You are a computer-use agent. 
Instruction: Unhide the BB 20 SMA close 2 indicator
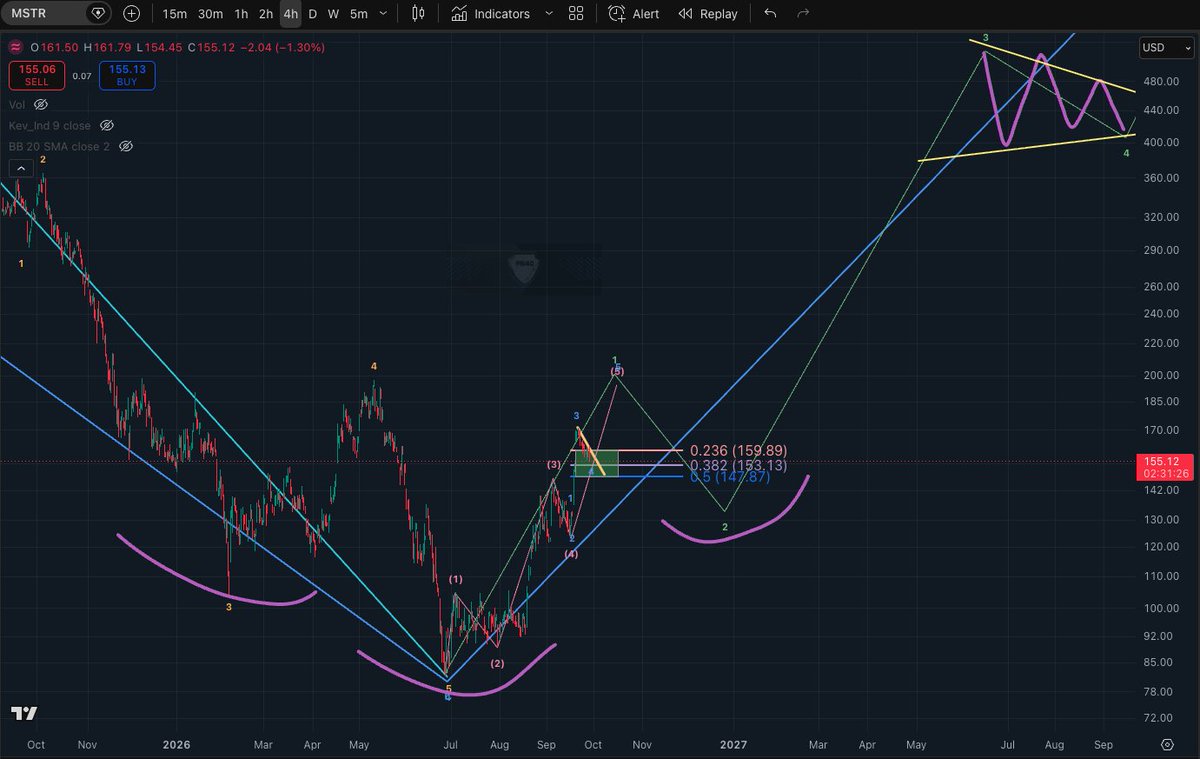click(126, 146)
